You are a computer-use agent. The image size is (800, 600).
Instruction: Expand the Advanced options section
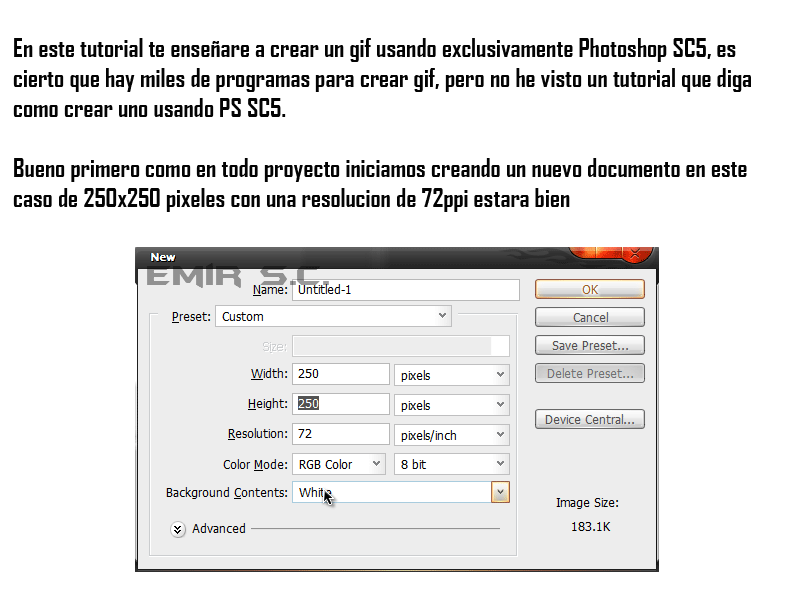pyautogui.click(x=178, y=529)
